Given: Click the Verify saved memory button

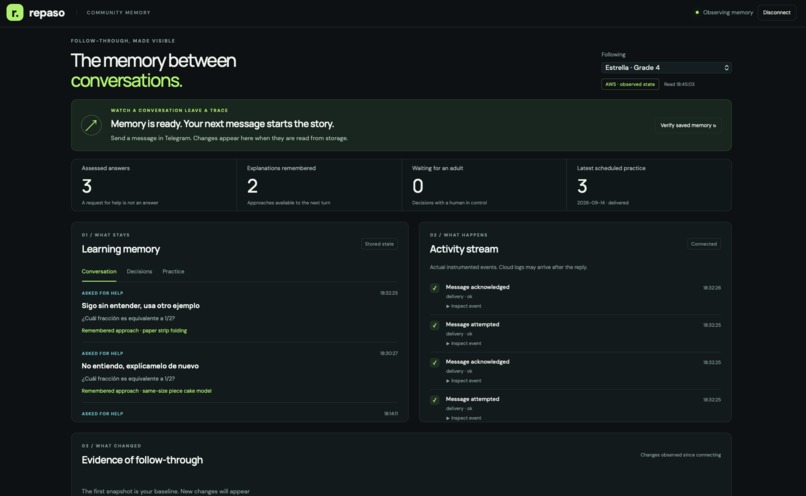Looking at the screenshot, I should pos(688,125).
